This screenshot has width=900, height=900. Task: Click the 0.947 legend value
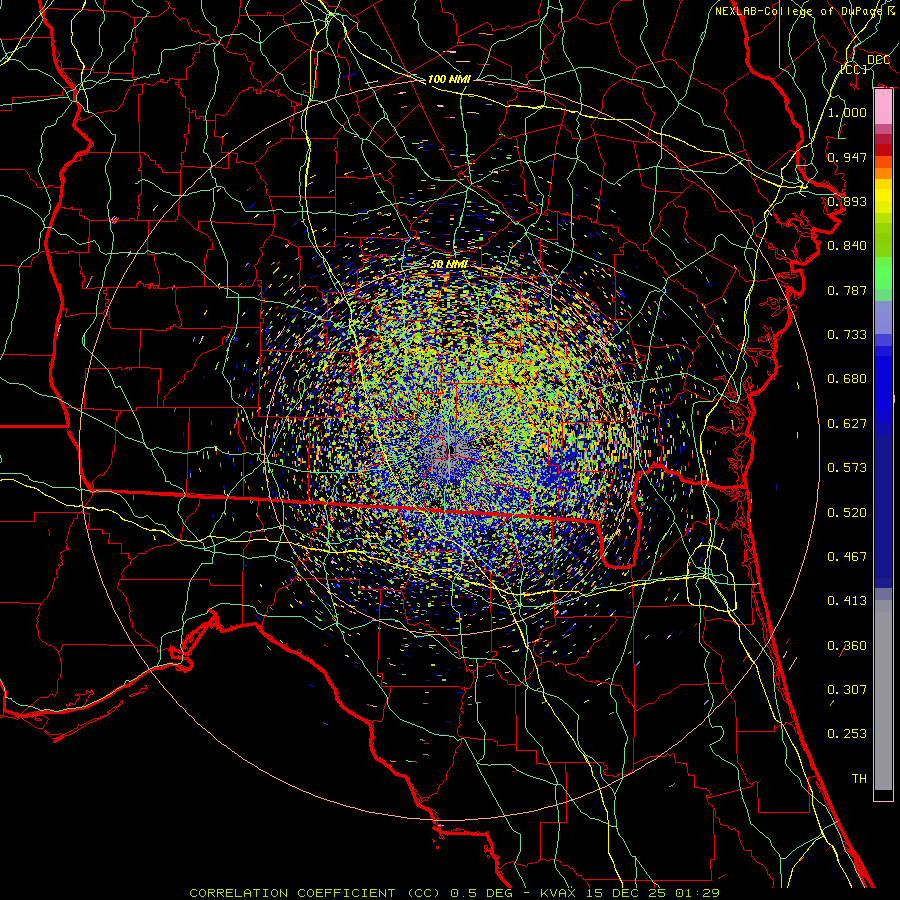pyautogui.click(x=847, y=157)
